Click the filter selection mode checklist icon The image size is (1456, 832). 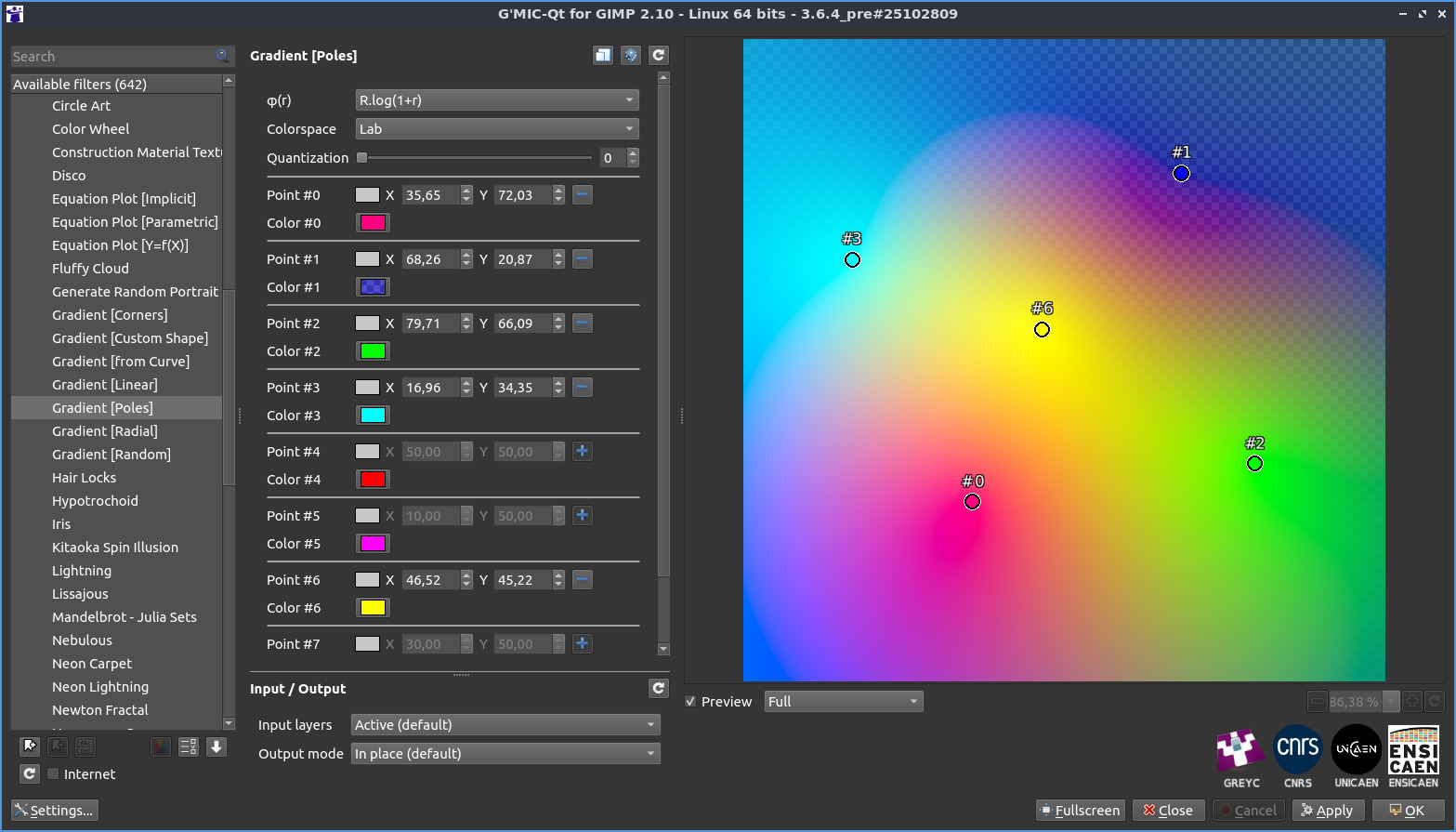[189, 746]
